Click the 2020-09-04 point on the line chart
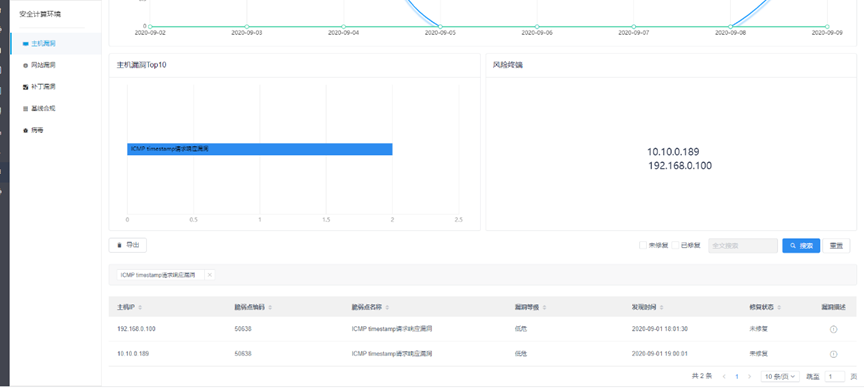Screen dimensions: 864x389 click(343, 26)
